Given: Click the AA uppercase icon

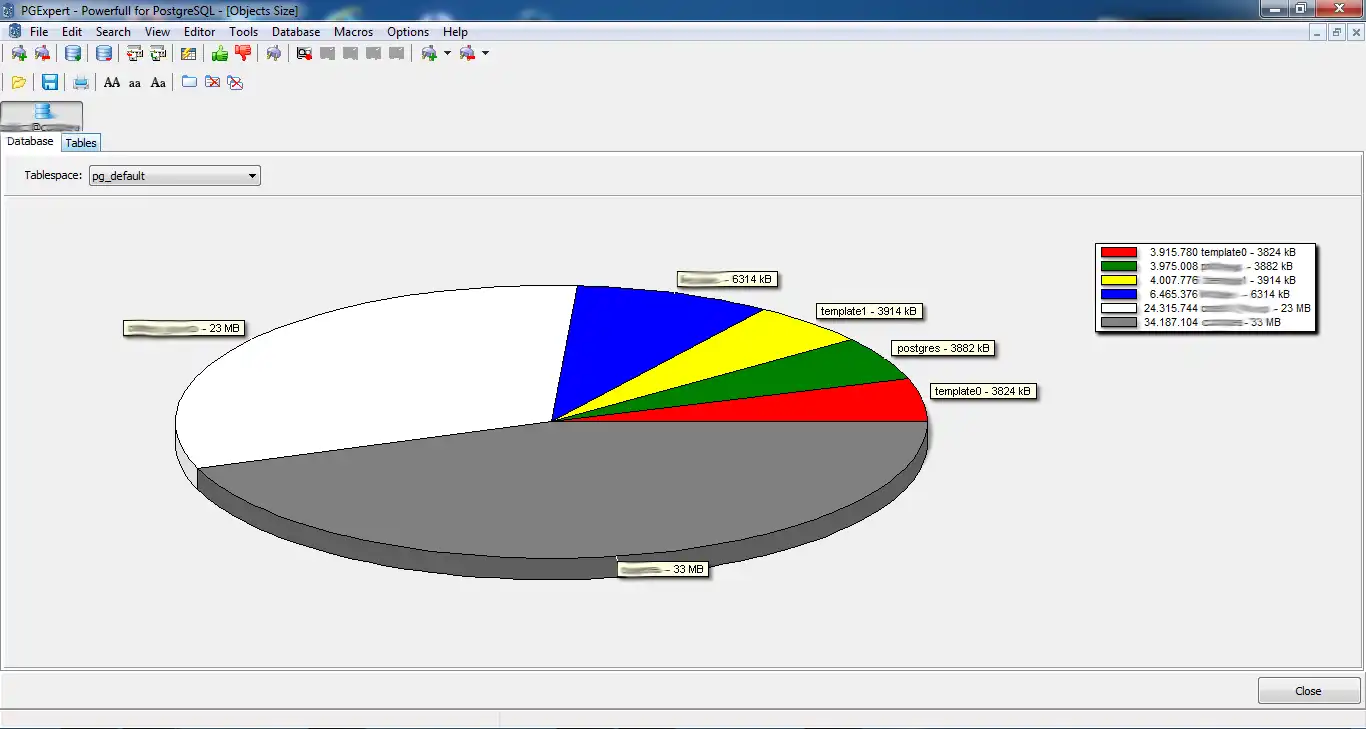Looking at the screenshot, I should [112, 82].
